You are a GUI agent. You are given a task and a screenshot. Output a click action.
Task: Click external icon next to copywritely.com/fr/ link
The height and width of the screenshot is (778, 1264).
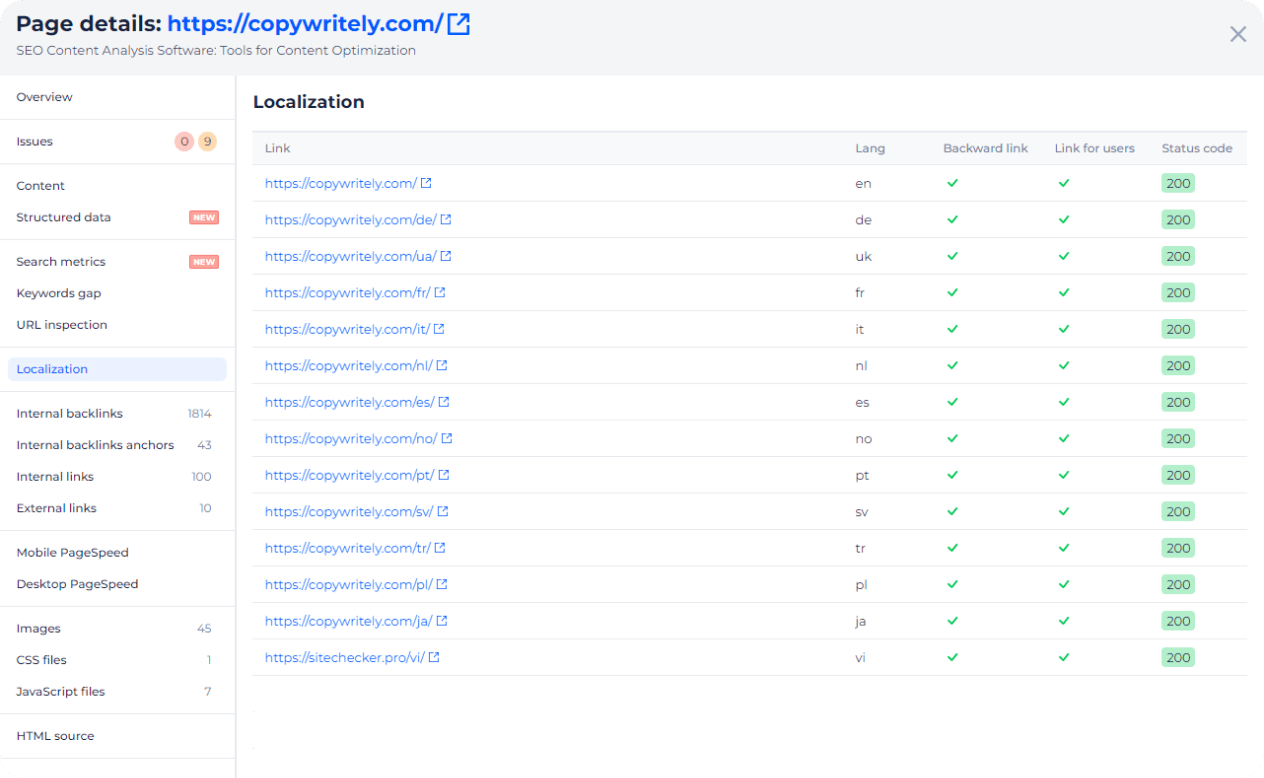tap(440, 293)
